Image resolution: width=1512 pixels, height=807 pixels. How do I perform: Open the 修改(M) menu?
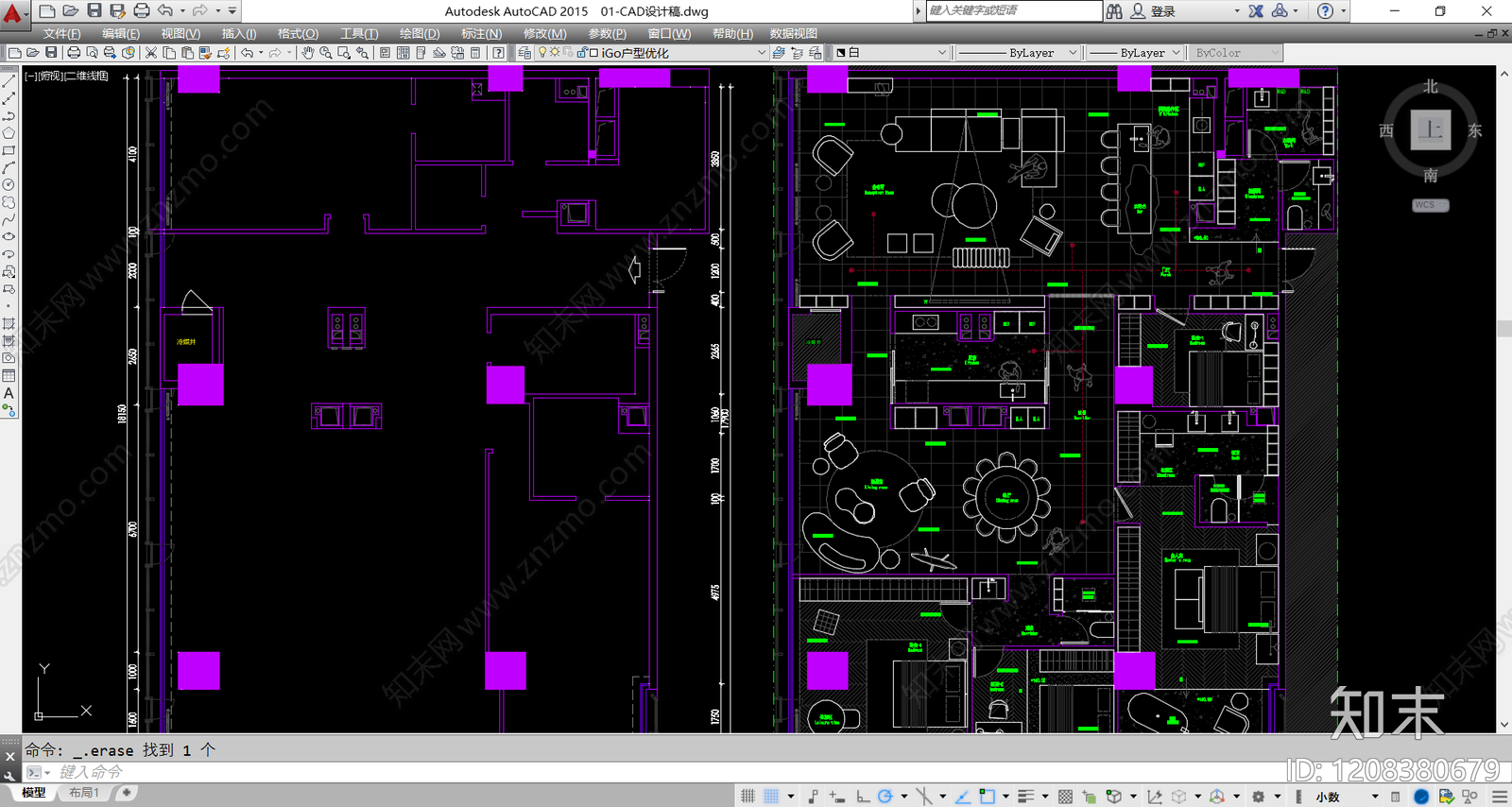(545, 33)
